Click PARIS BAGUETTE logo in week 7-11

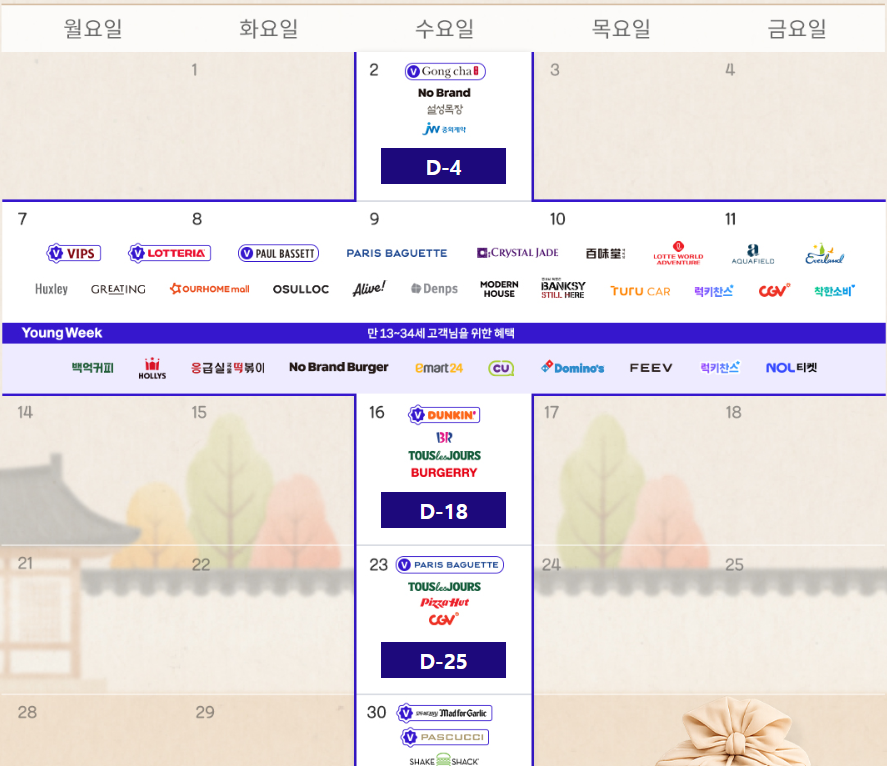point(397,253)
